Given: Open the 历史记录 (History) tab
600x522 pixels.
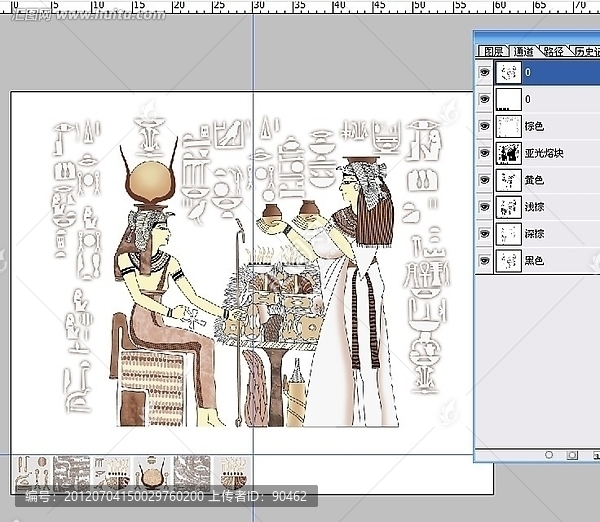Looking at the screenshot, I should pos(586,51).
